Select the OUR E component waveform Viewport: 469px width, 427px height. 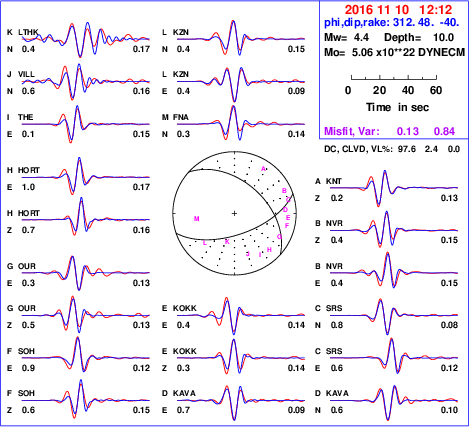tap(86, 273)
